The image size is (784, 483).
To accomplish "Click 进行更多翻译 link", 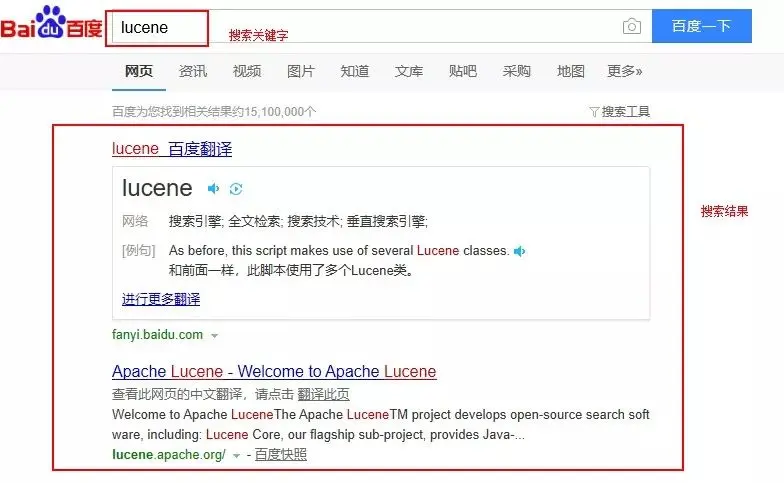I will (161, 299).
